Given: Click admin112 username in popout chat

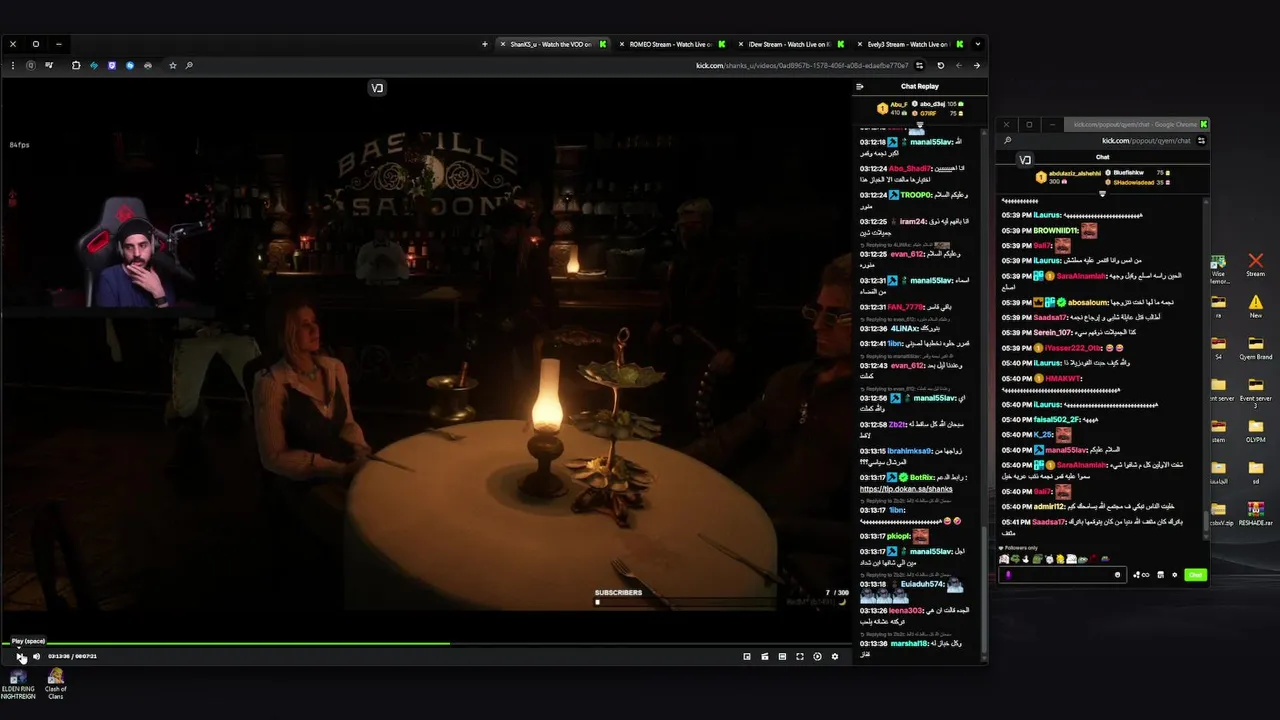Looking at the screenshot, I should point(1049,506).
